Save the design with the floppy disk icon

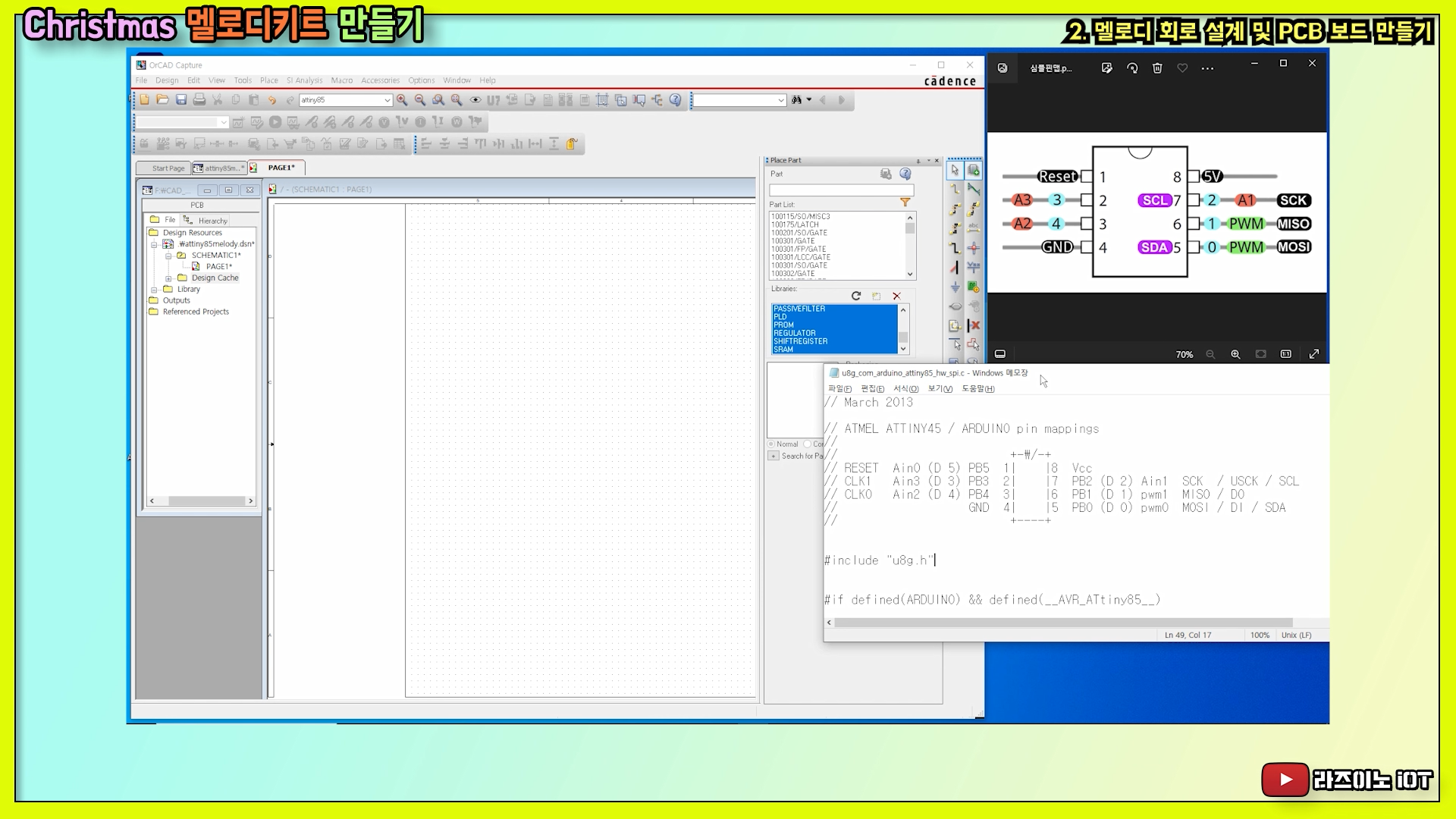tap(181, 100)
